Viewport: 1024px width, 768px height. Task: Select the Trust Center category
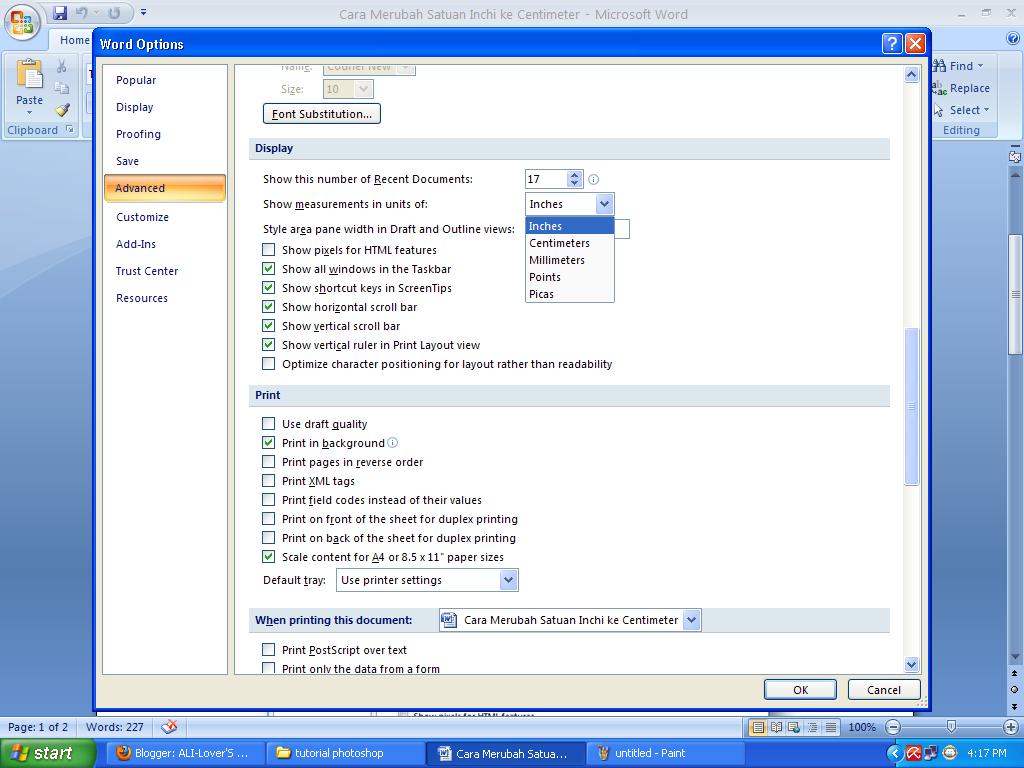click(x=165, y=270)
